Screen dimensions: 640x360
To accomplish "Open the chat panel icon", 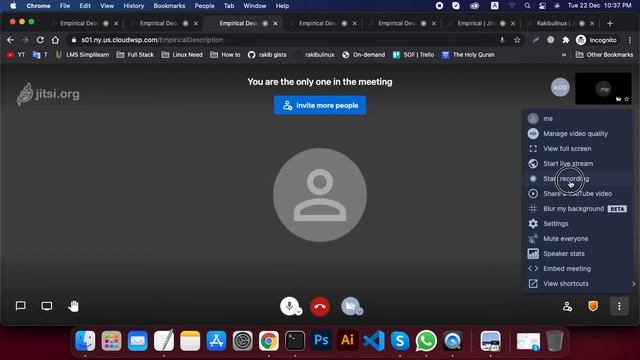I will 20,306.
